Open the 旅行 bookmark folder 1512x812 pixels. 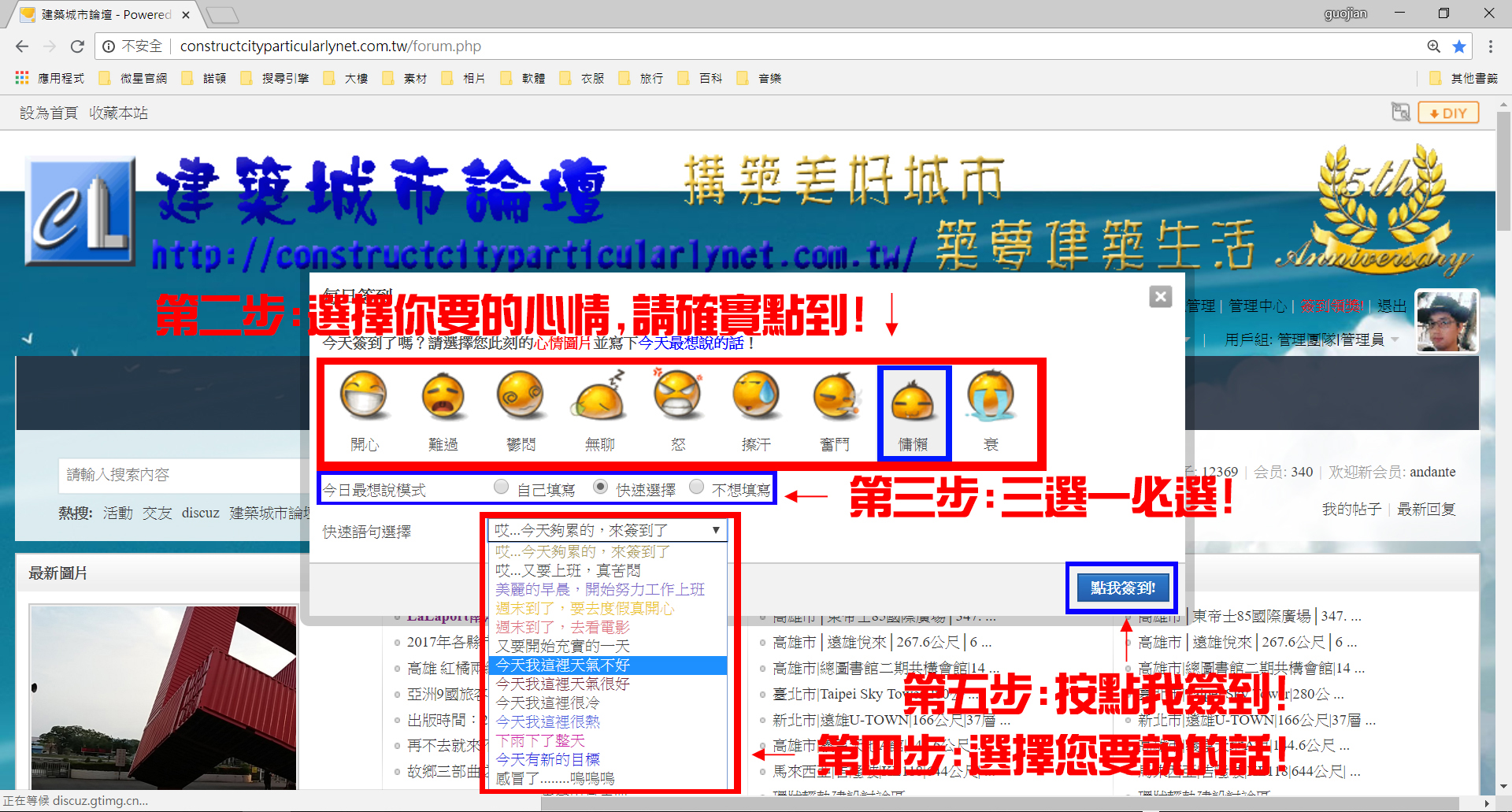click(642, 79)
